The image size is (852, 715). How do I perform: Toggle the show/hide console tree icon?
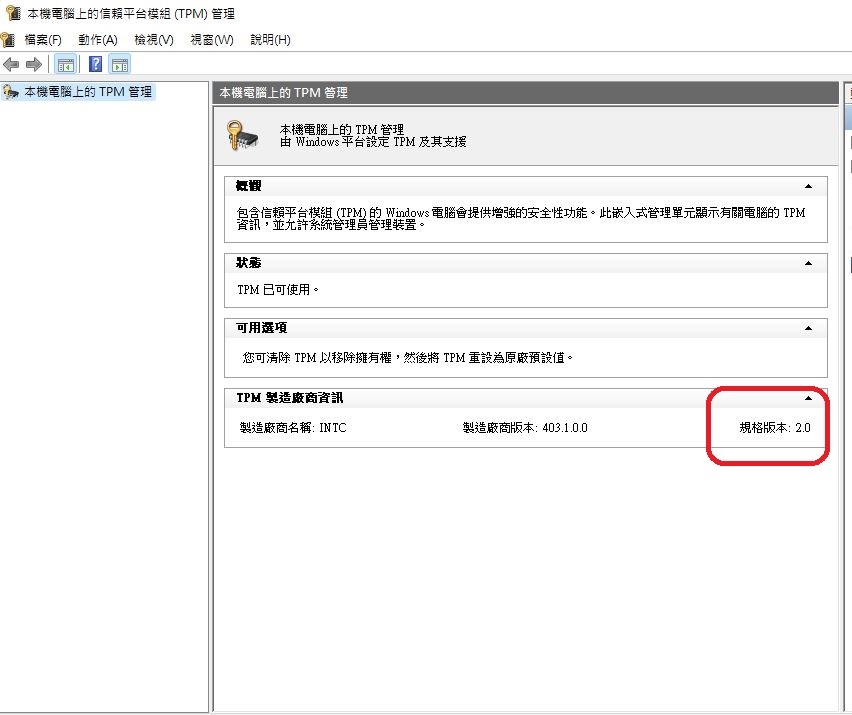pyautogui.click(x=66, y=65)
